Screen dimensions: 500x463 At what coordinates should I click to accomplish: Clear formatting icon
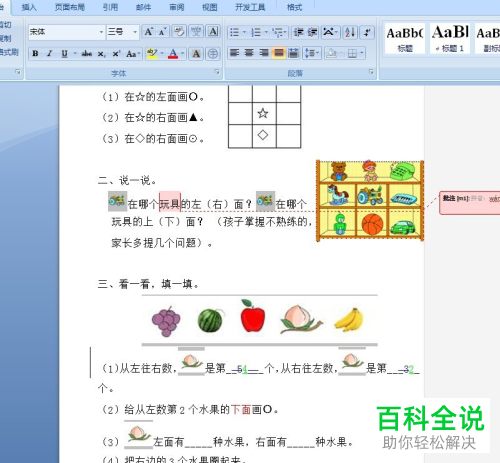(x=179, y=32)
